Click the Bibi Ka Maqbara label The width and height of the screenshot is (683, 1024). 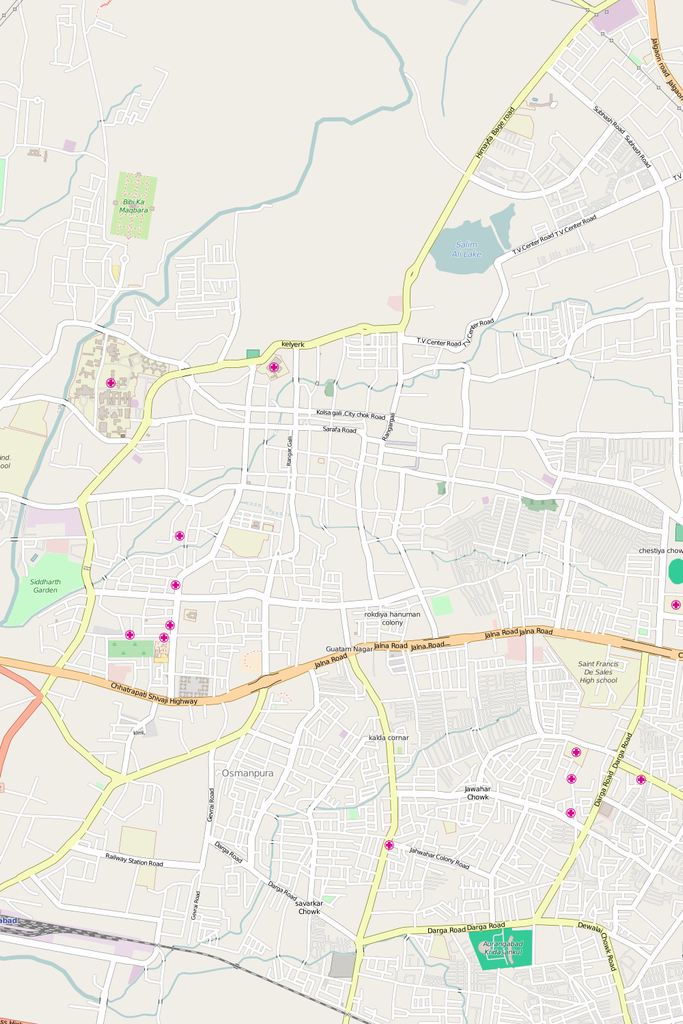click(x=134, y=206)
